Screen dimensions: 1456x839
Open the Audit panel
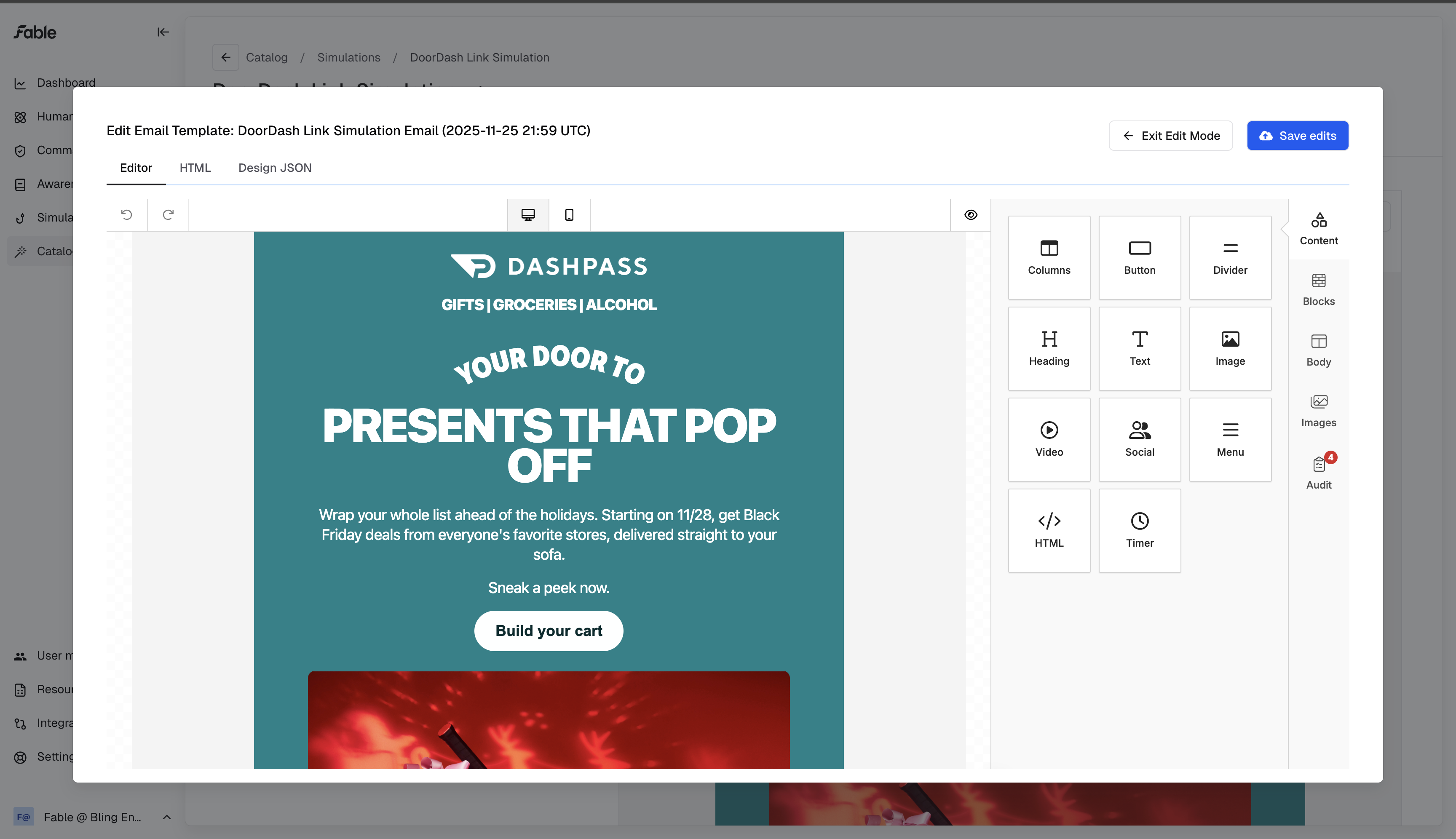pos(1319,472)
